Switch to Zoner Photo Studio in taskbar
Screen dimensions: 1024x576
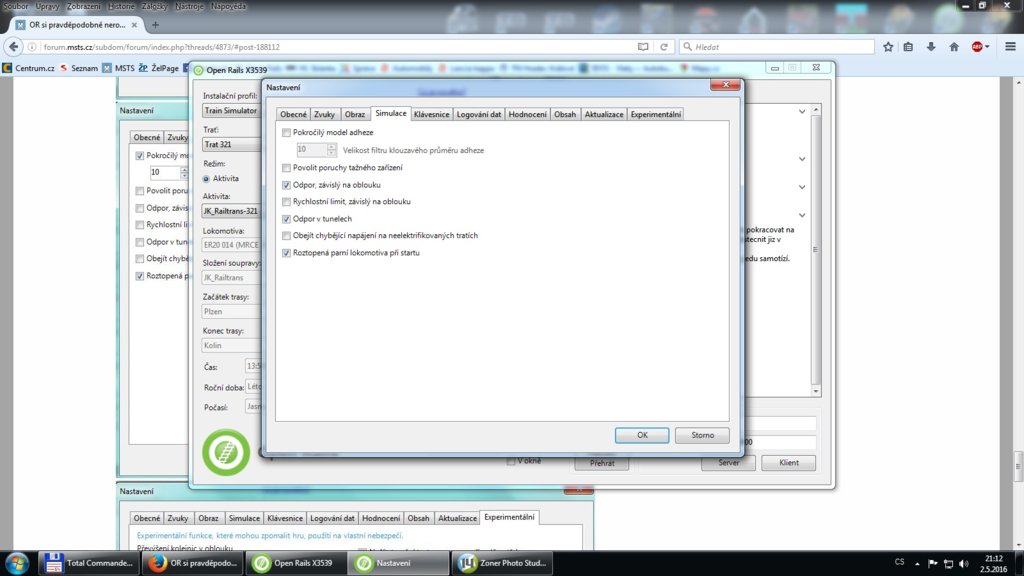point(502,563)
